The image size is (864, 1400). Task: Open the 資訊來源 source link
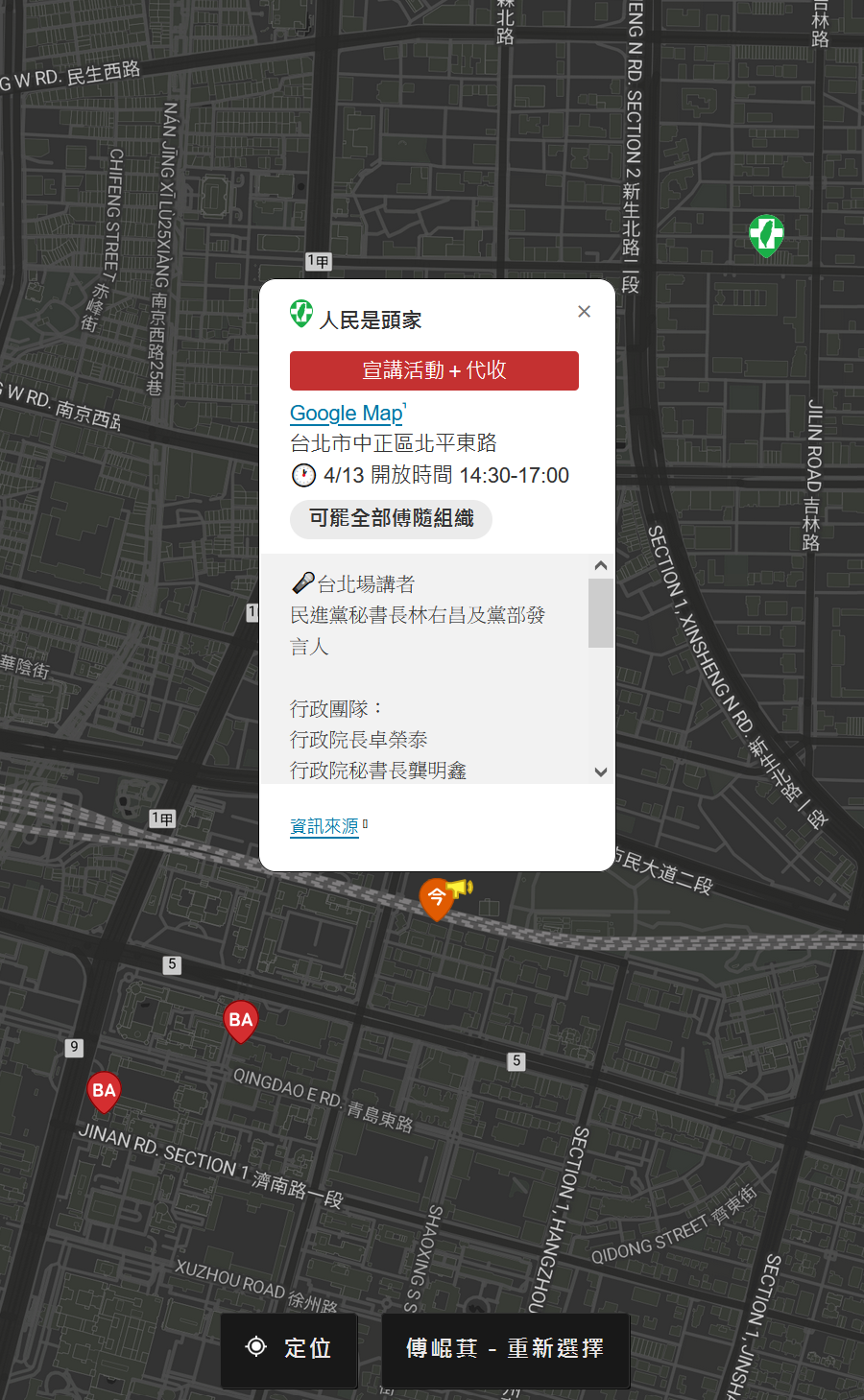pos(324,826)
